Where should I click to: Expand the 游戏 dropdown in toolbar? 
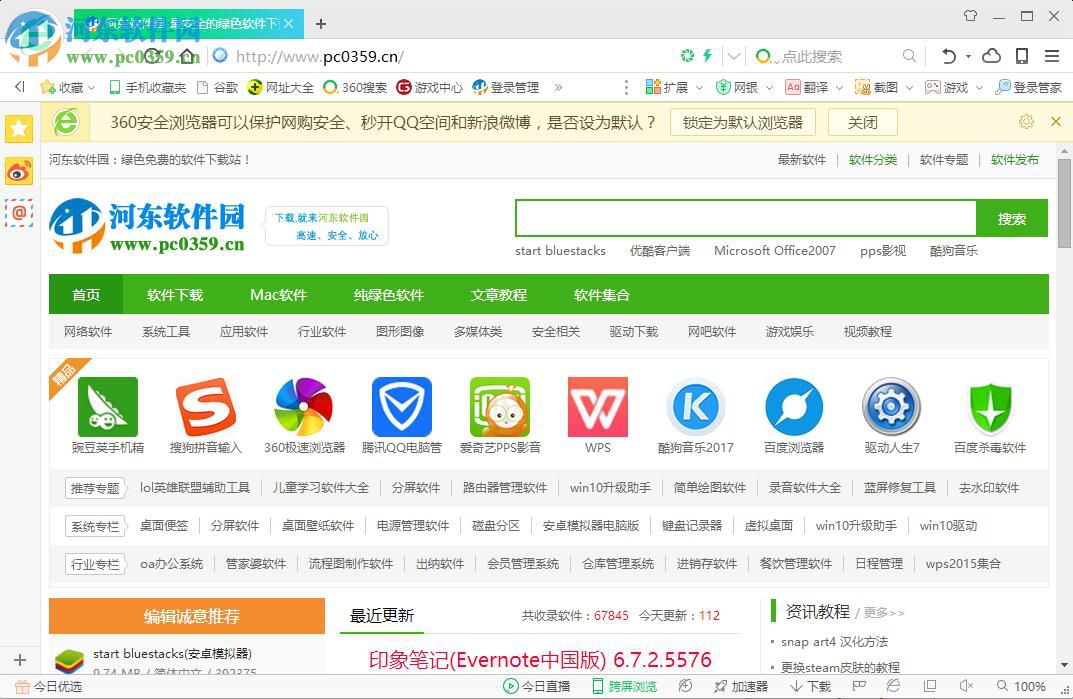pyautogui.click(x=978, y=88)
